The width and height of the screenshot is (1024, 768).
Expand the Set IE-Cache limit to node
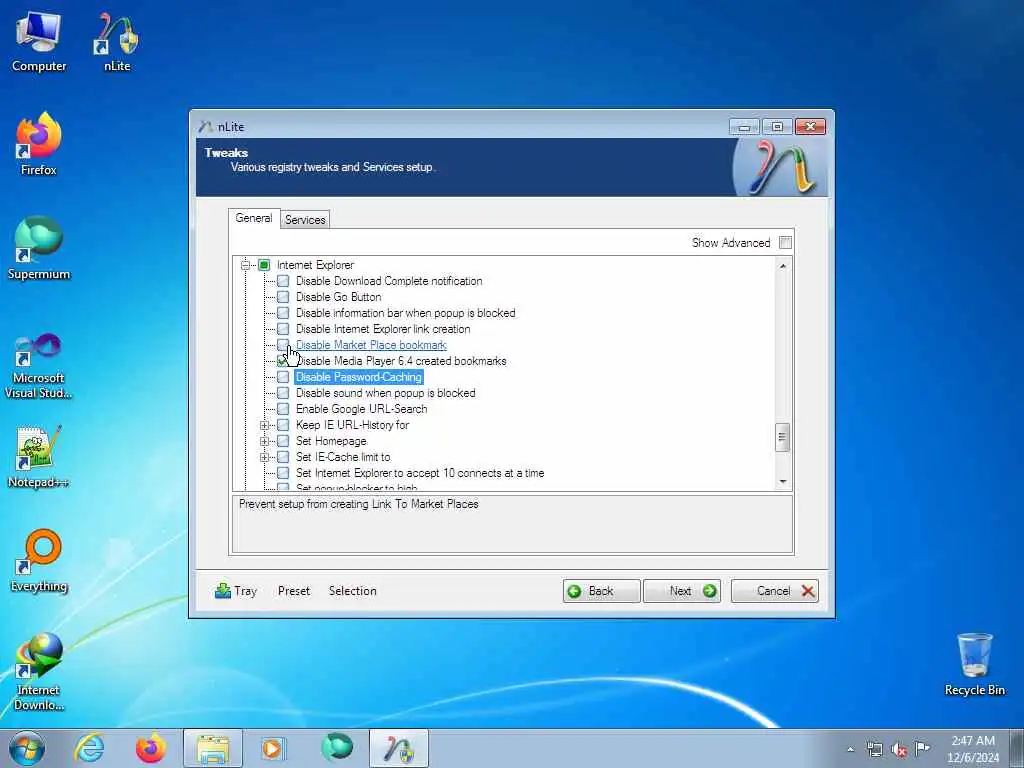264,457
